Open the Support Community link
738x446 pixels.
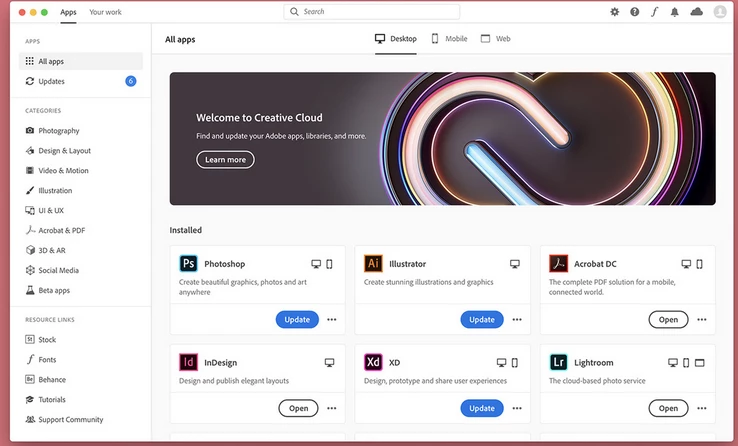tap(64, 420)
